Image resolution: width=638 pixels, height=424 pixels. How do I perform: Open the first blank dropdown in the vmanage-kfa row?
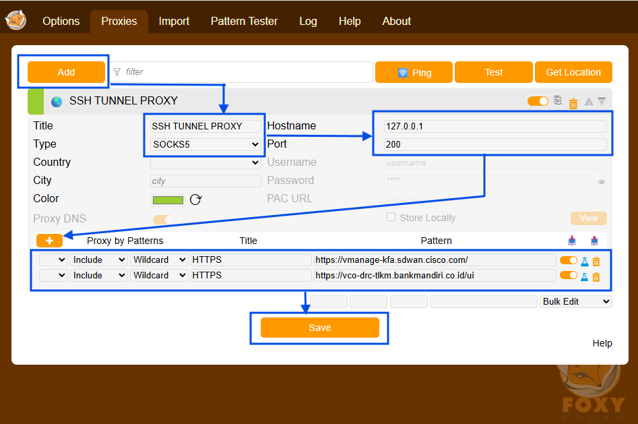[53, 260]
